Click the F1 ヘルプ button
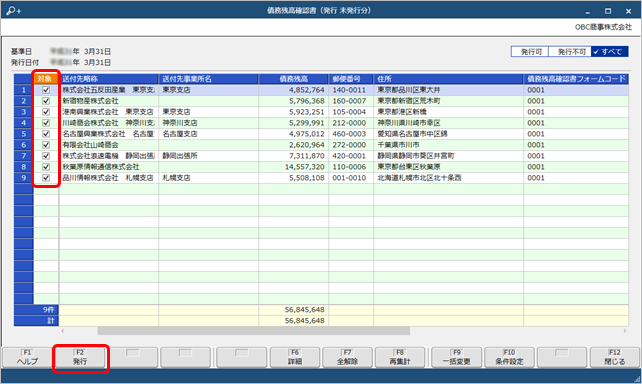 (x=27, y=357)
